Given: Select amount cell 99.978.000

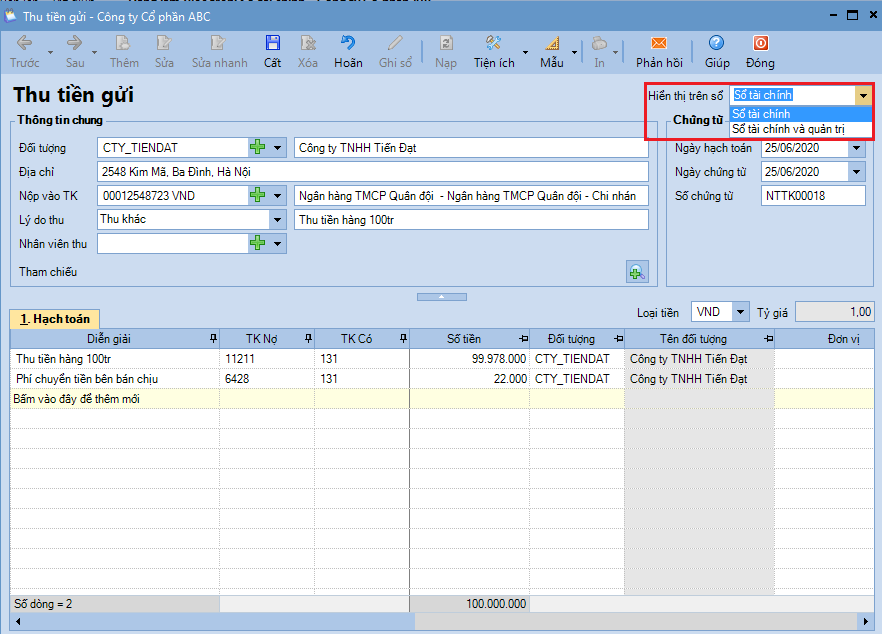Looking at the screenshot, I should pyautogui.click(x=469, y=359).
